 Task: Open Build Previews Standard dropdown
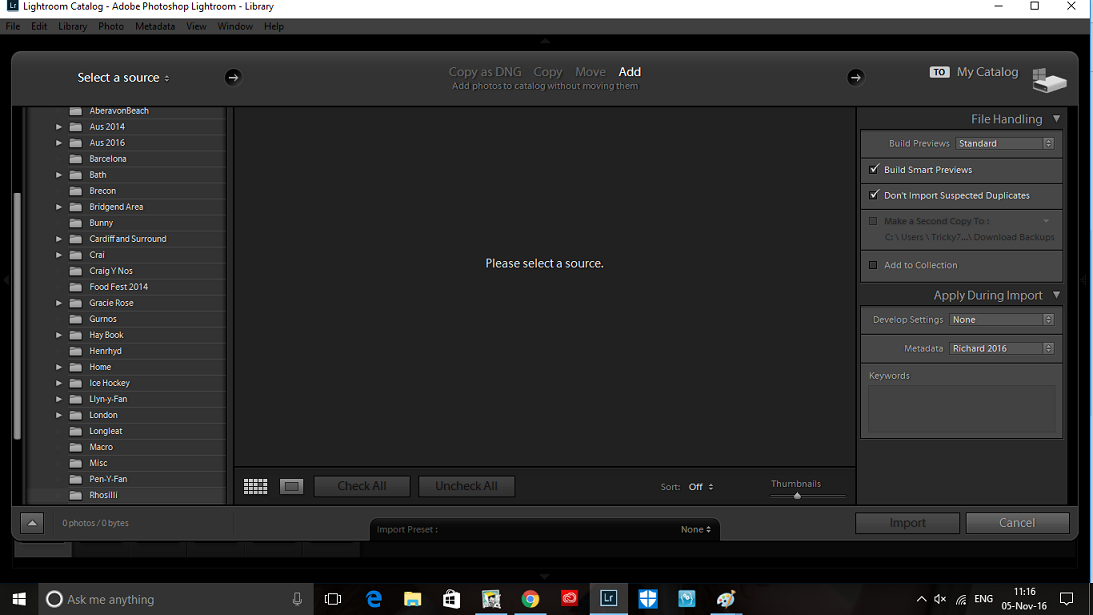tap(1004, 143)
